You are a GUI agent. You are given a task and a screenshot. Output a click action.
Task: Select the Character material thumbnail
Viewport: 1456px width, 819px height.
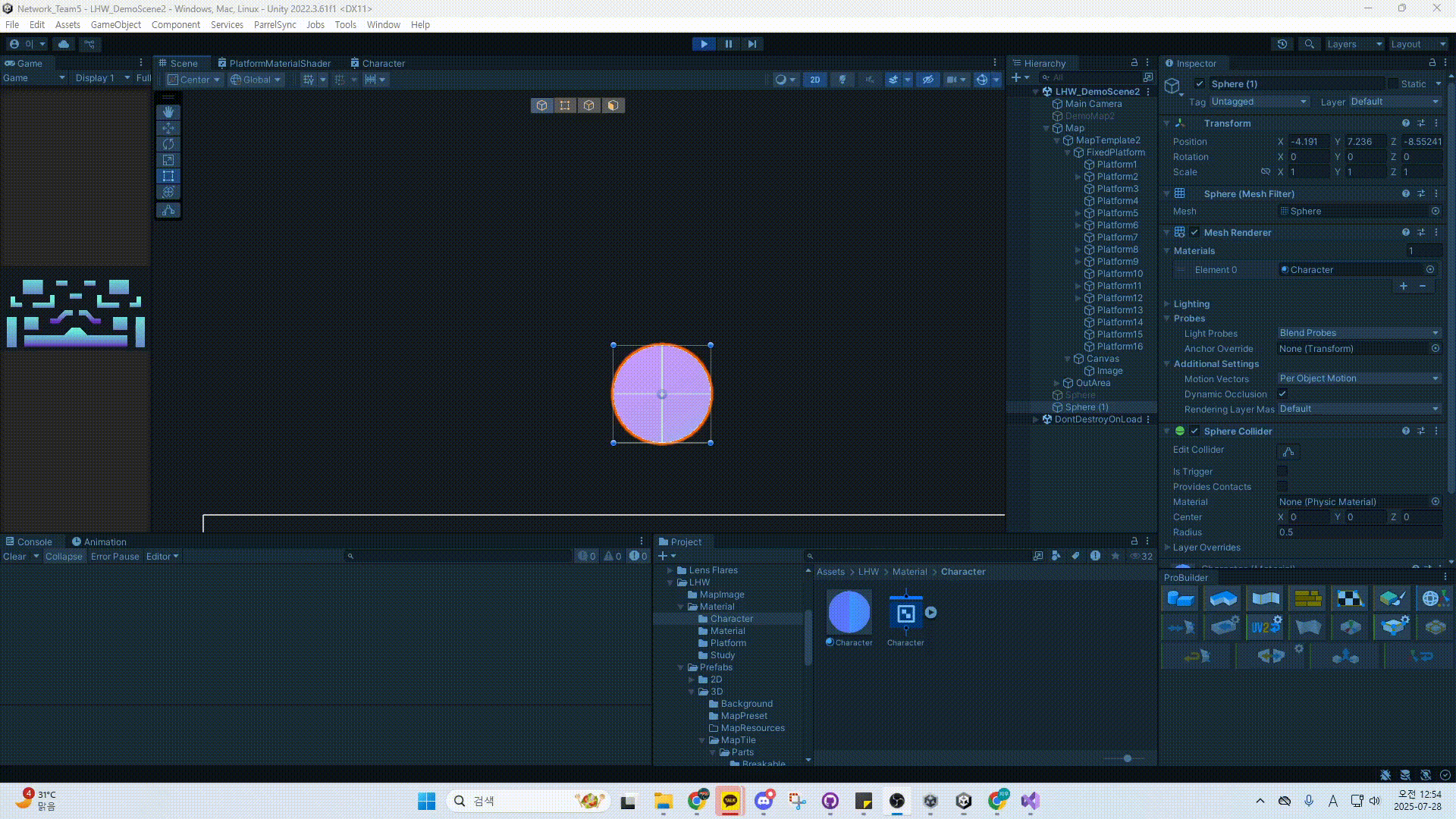coord(849,612)
